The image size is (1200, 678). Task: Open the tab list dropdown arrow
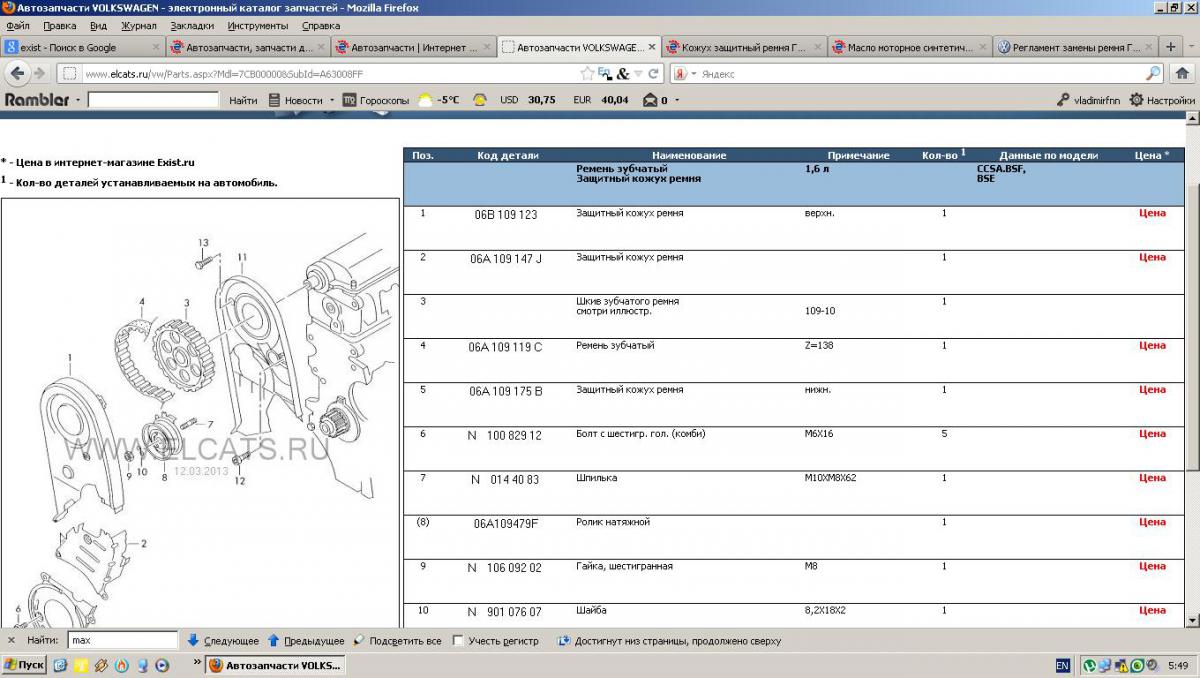point(1191,47)
